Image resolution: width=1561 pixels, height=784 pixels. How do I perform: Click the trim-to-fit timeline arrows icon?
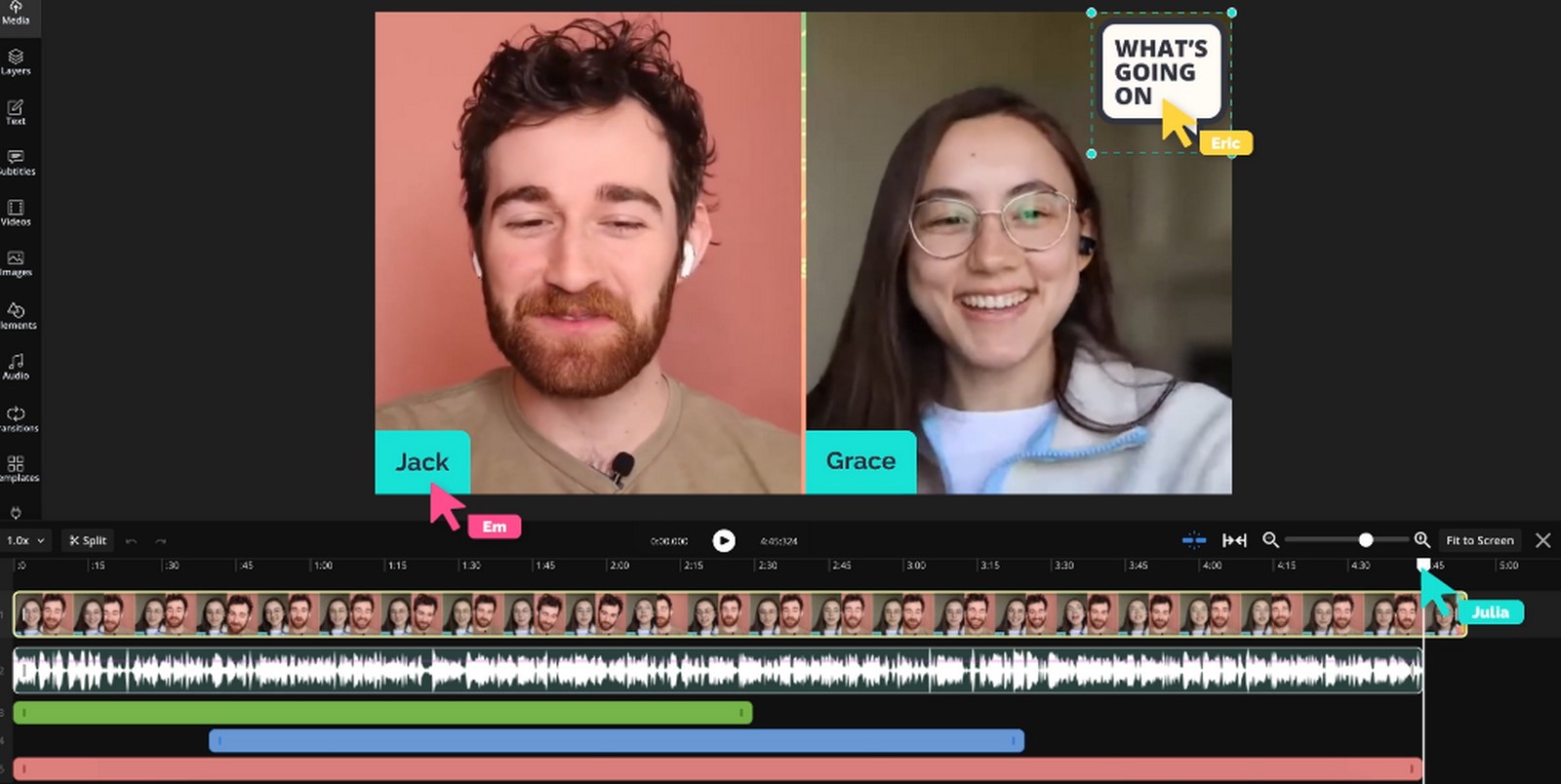tap(1234, 539)
